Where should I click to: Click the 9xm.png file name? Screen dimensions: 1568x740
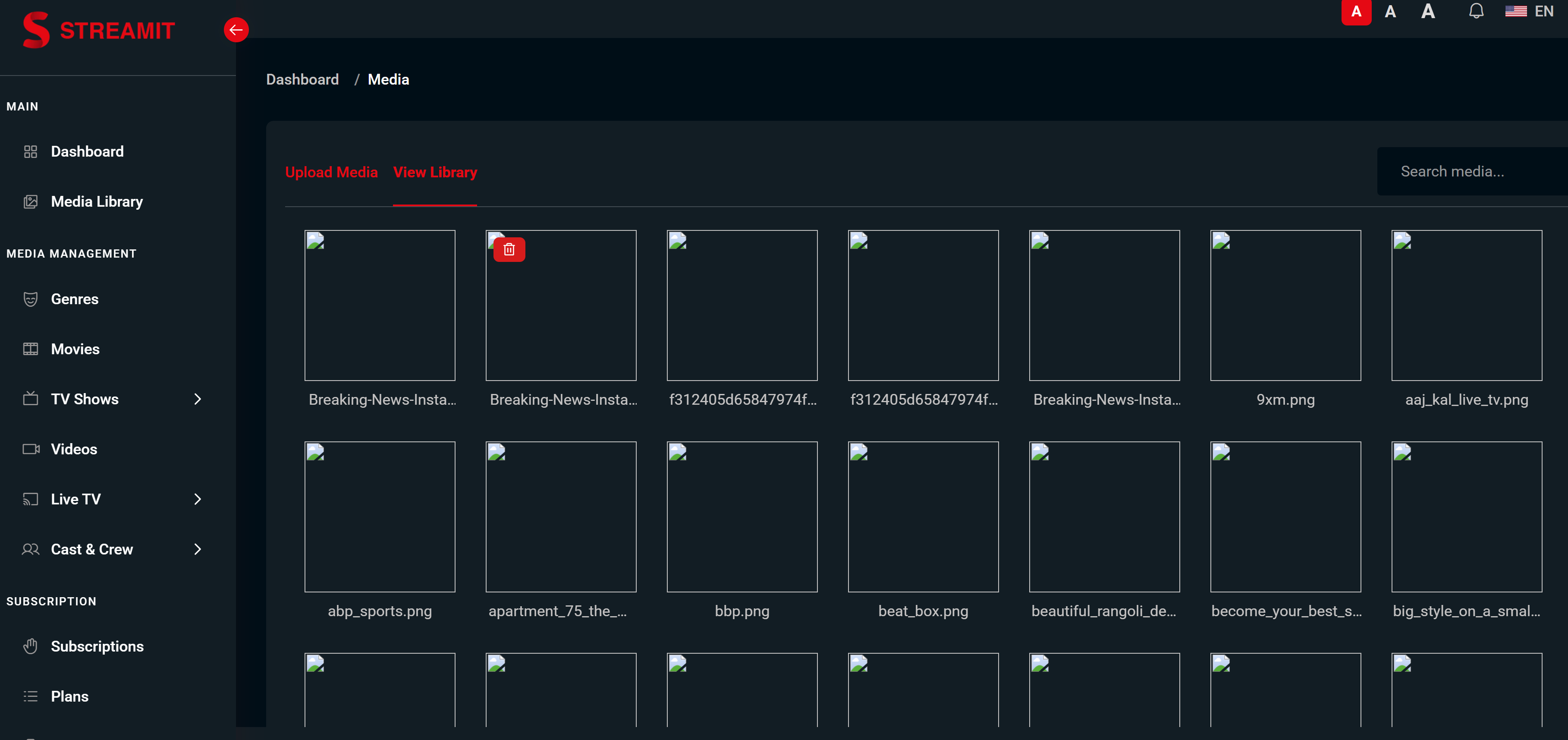click(x=1285, y=400)
